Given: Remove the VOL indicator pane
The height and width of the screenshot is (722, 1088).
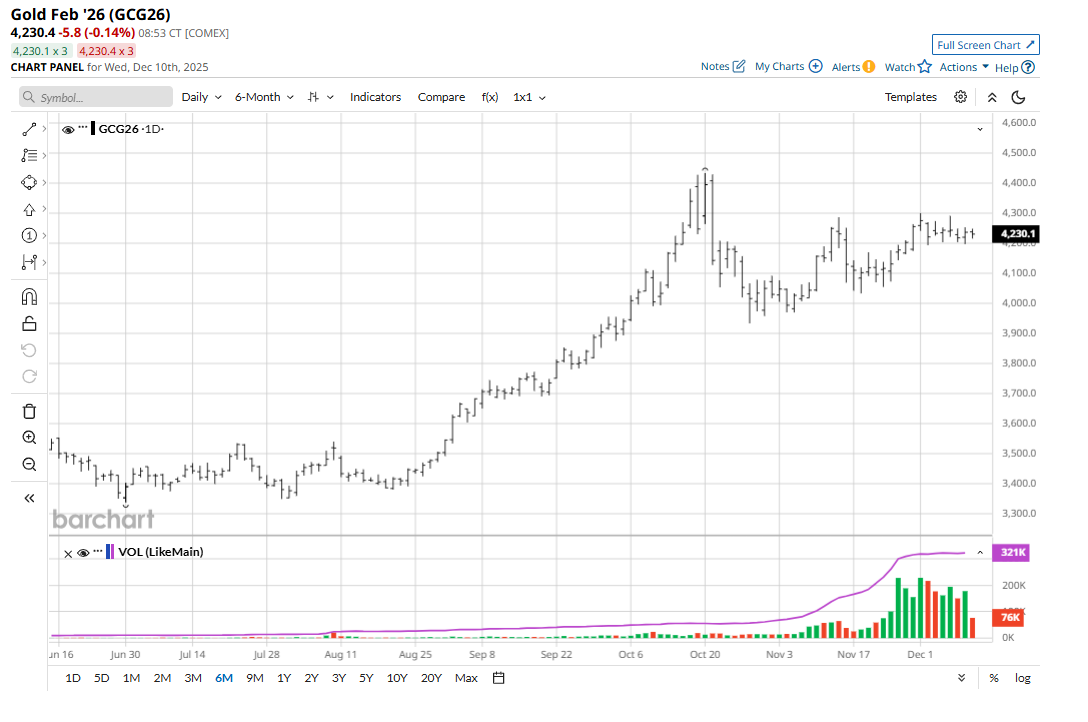Looking at the screenshot, I should coord(68,553).
